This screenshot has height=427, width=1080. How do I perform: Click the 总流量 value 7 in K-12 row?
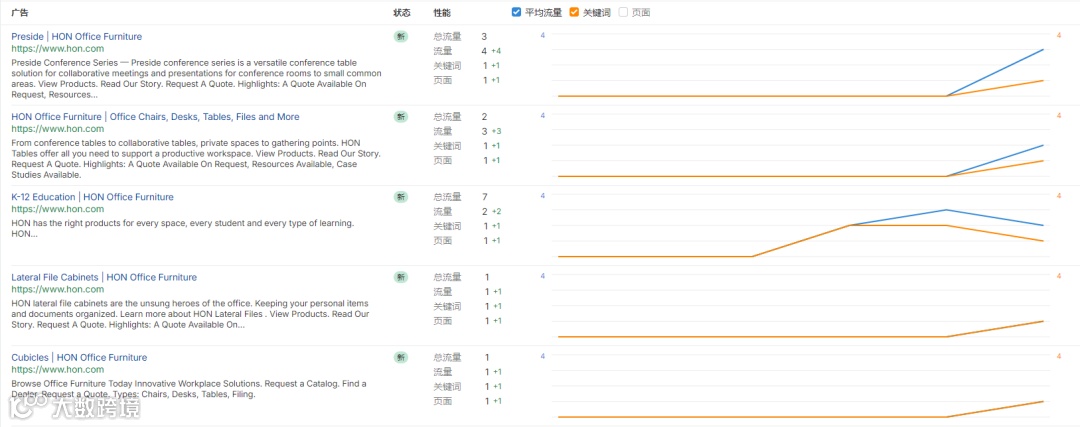tap(485, 197)
